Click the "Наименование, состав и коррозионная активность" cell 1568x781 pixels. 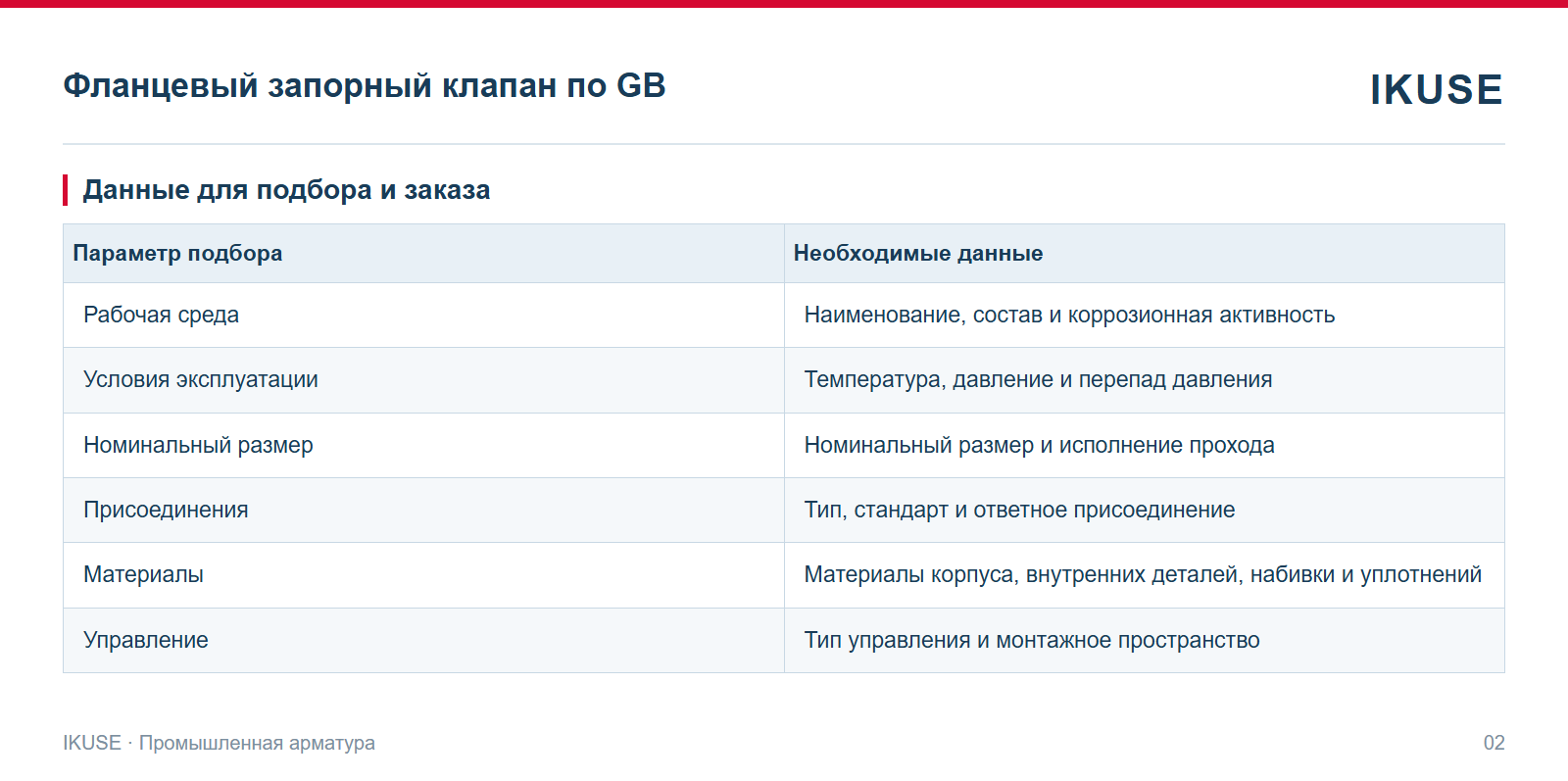(1145, 315)
